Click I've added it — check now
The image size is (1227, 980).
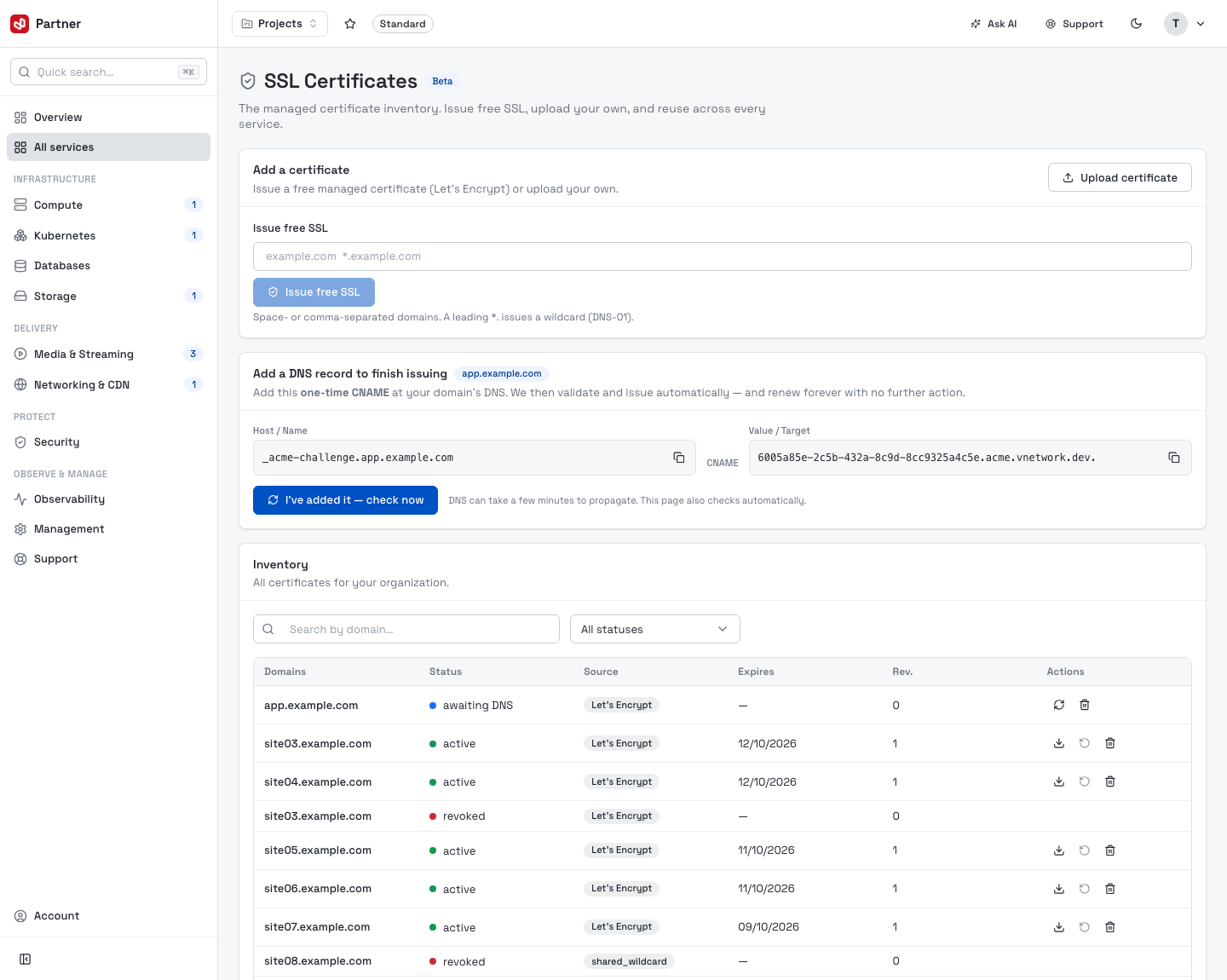(x=345, y=500)
